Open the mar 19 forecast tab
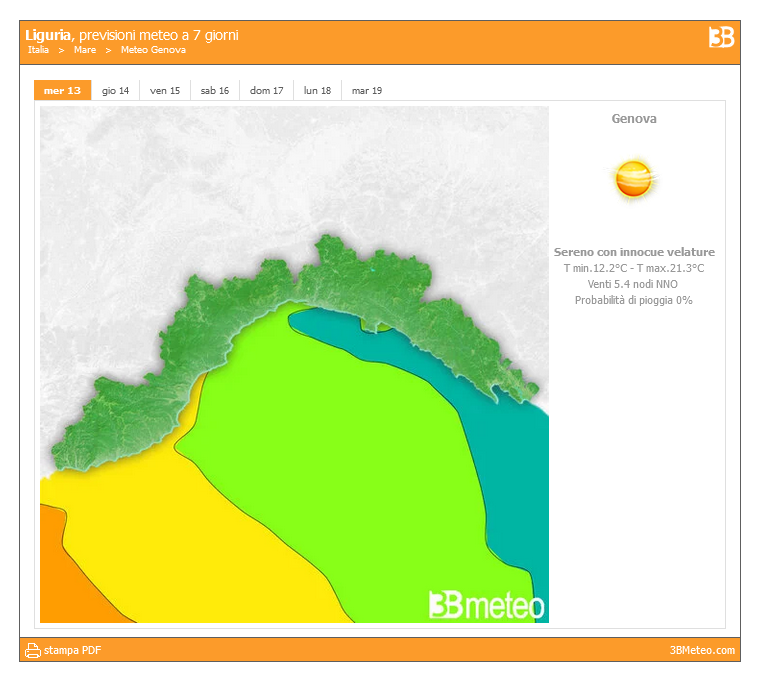Viewport: 761px width, 682px height. tap(367, 91)
